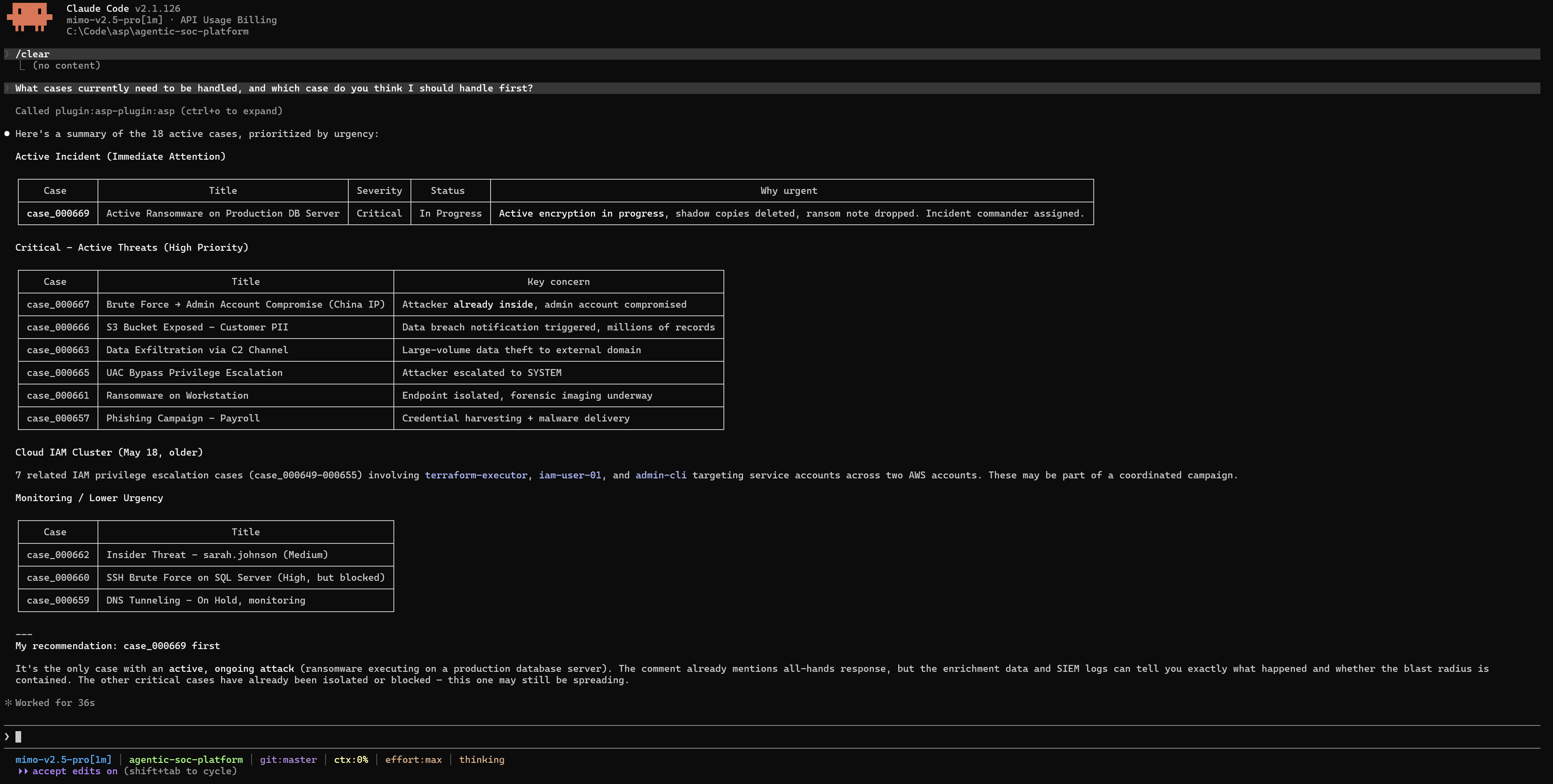This screenshot has width=1553, height=784.
Task: Click 'Data Exfiltration via C2 Channel' cell
Action: coord(245,350)
